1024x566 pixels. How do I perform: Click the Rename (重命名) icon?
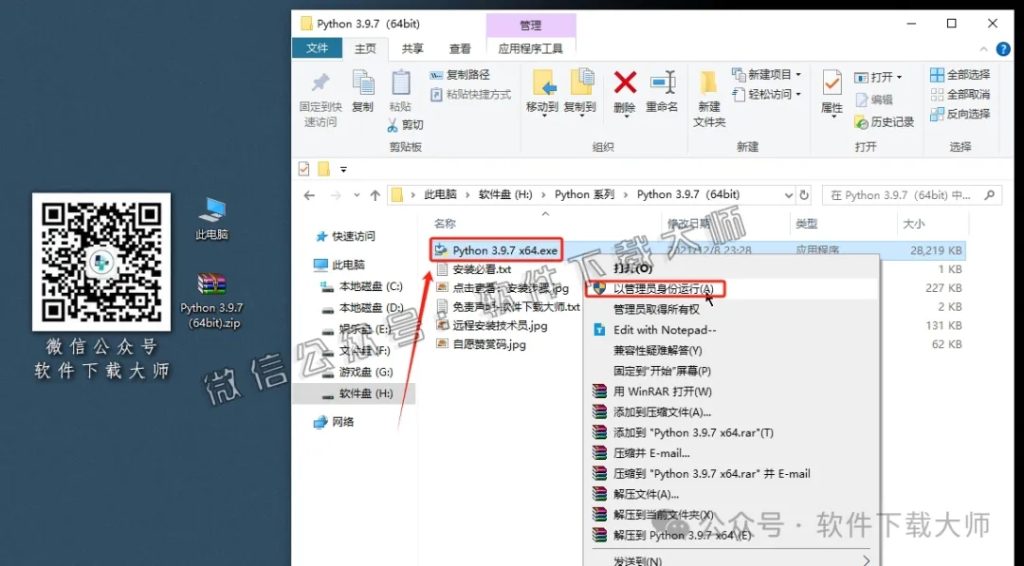pos(662,83)
